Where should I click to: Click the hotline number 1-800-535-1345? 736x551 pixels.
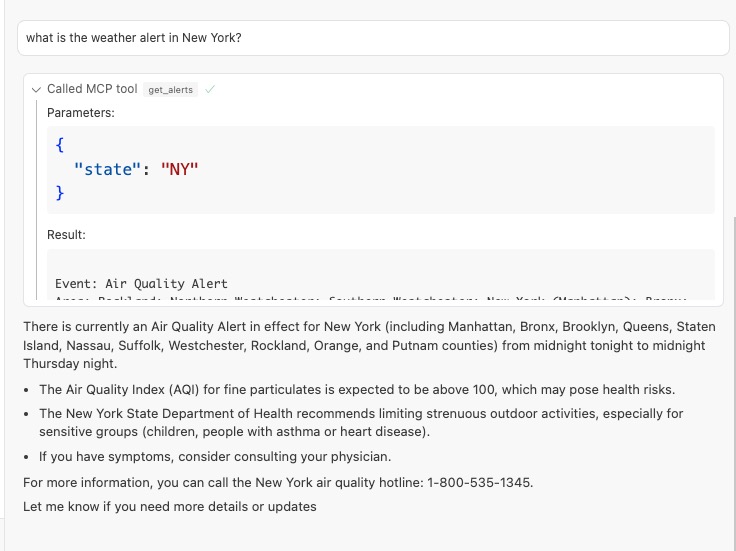point(479,483)
